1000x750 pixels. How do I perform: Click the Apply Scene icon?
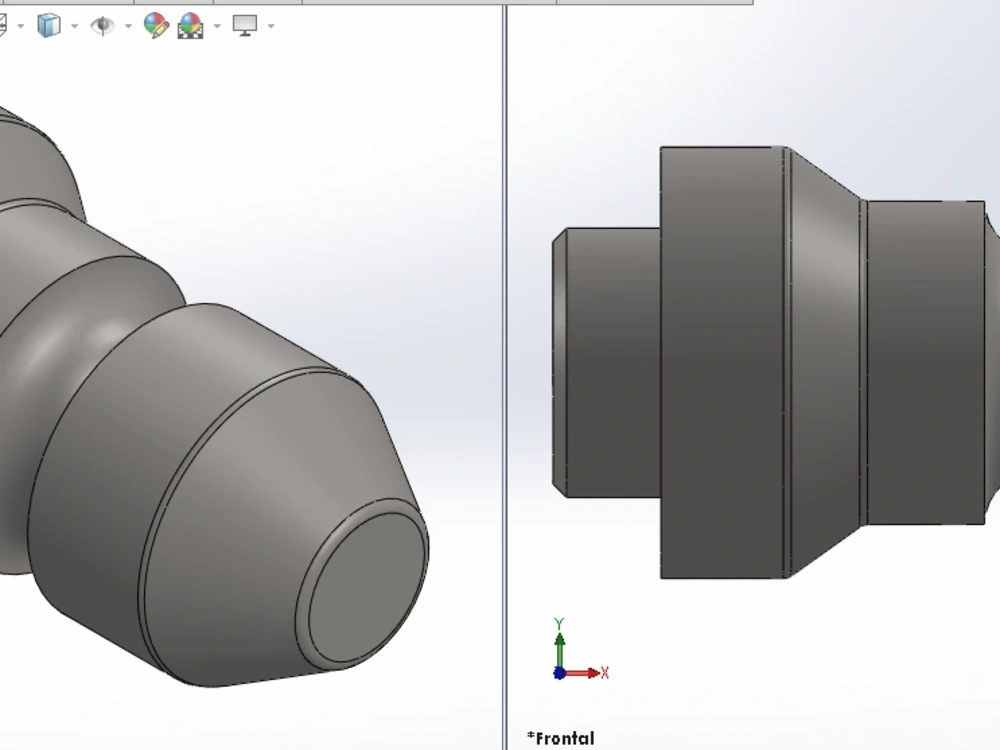190,26
